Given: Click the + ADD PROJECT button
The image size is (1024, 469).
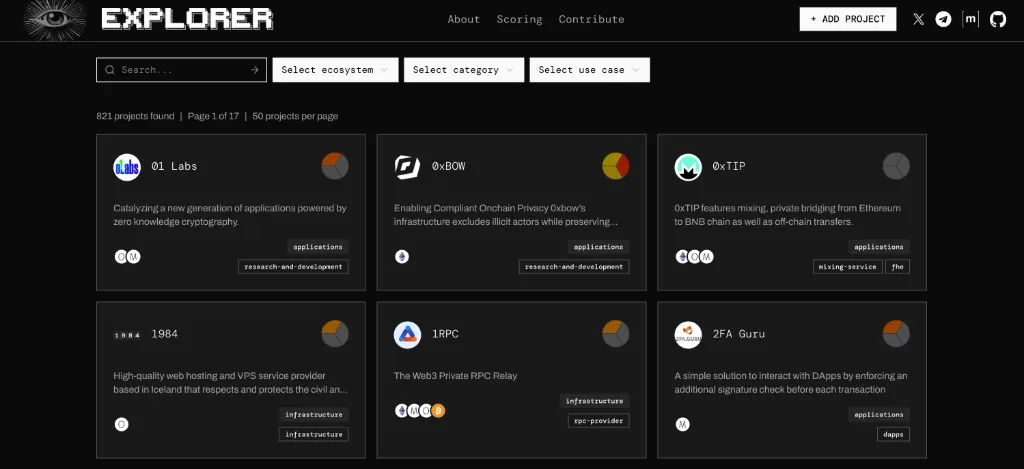Looking at the screenshot, I should 848,19.
